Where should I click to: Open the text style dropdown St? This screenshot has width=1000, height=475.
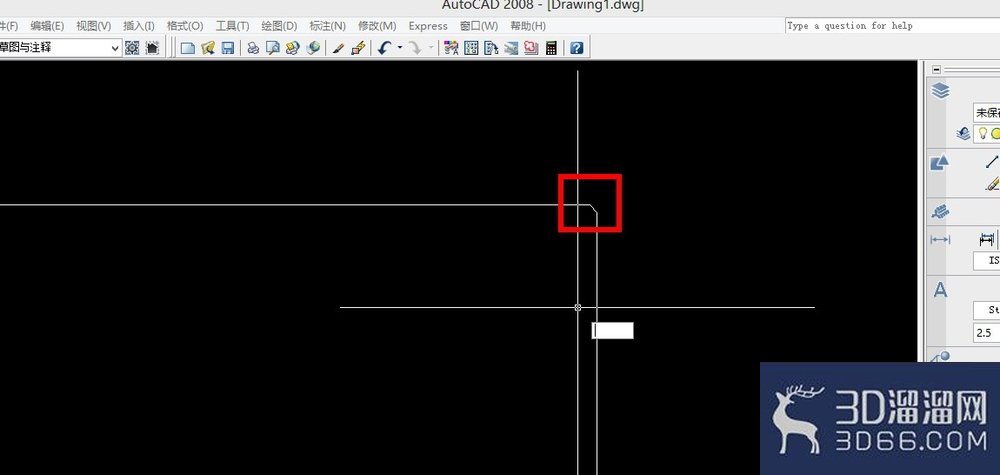coord(987,311)
